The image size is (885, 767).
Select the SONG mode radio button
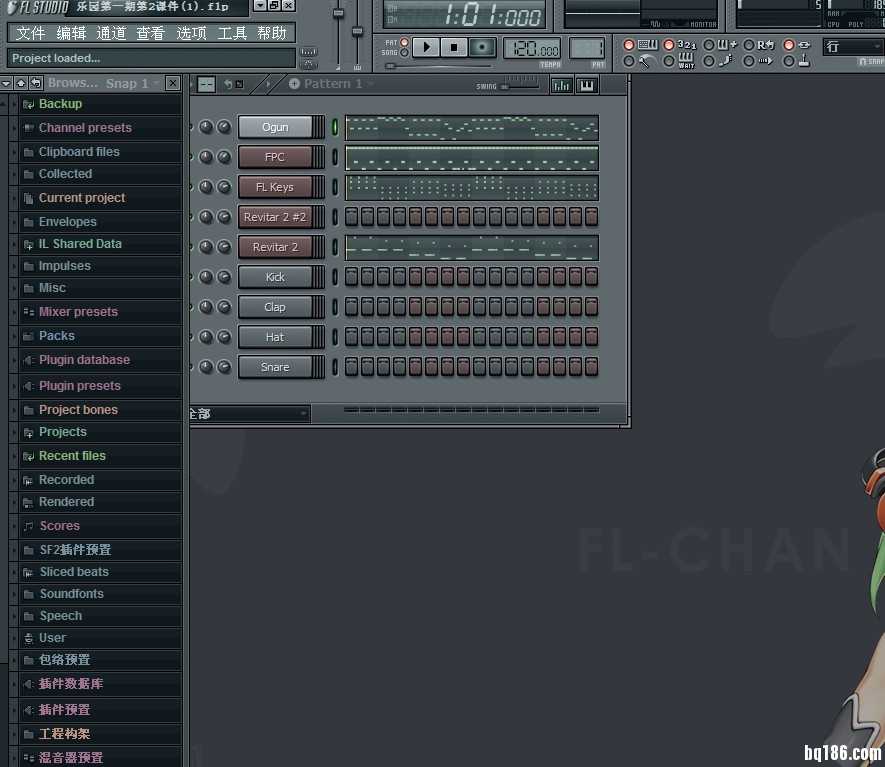(404, 52)
